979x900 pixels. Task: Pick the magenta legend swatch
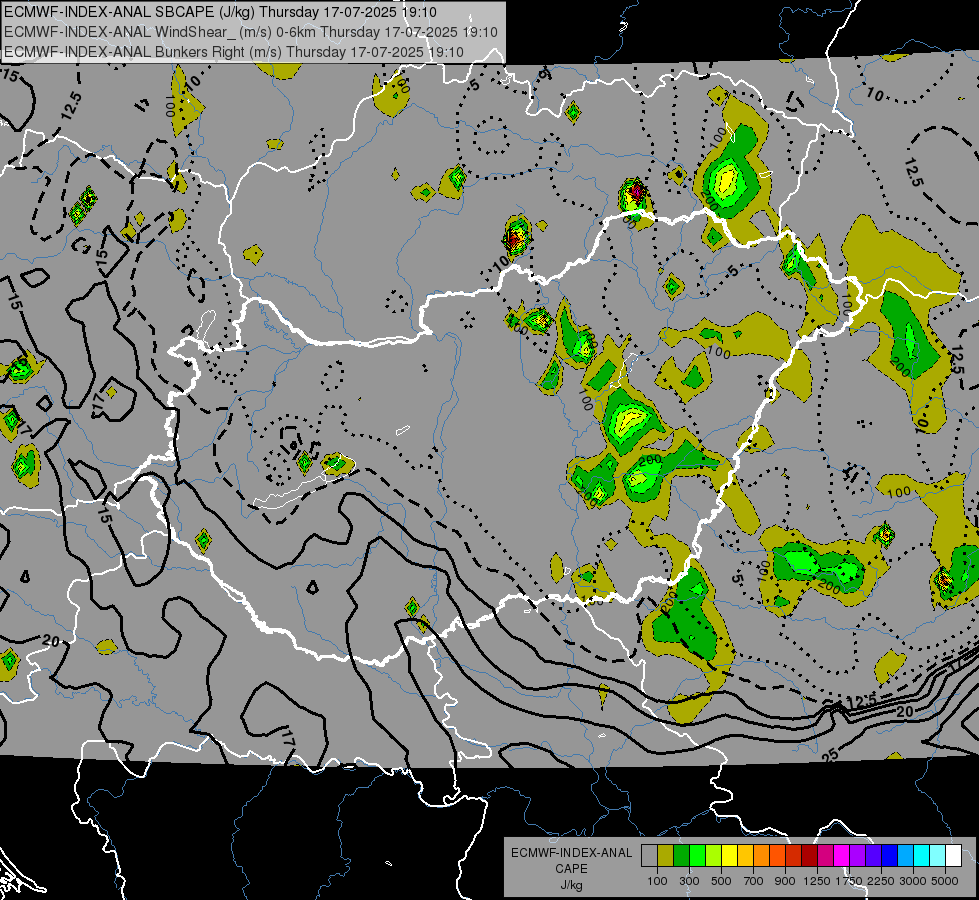[842, 856]
